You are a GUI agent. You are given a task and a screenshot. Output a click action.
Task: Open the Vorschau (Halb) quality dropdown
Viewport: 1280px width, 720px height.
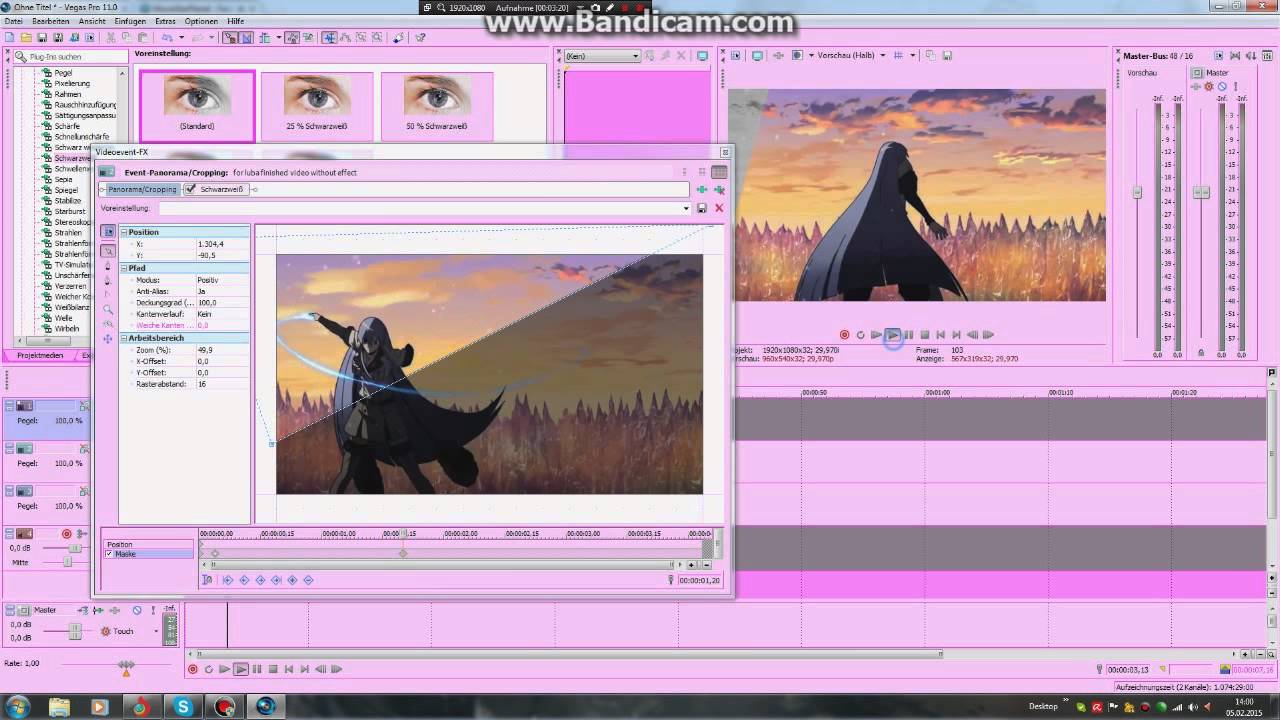[x=883, y=56]
